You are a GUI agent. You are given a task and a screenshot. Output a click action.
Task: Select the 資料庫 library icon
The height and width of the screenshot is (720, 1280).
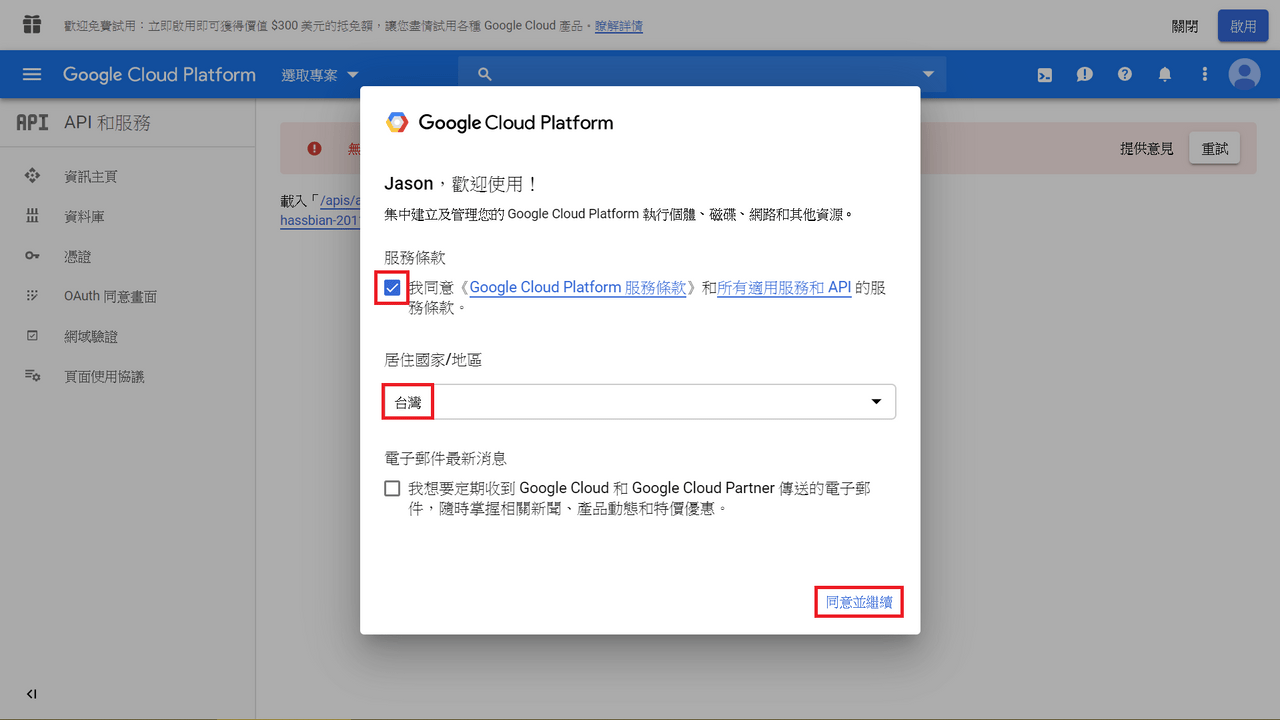[32, 216]
